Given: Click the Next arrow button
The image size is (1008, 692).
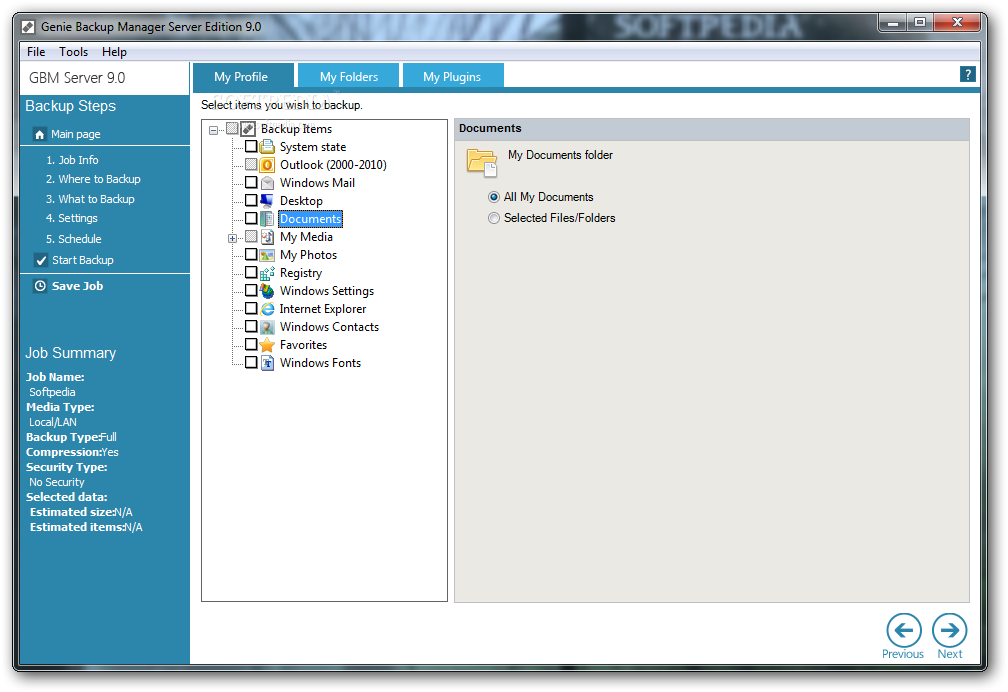Looking at the screenshot, I should pyautogui.click(x=950, y=630).
